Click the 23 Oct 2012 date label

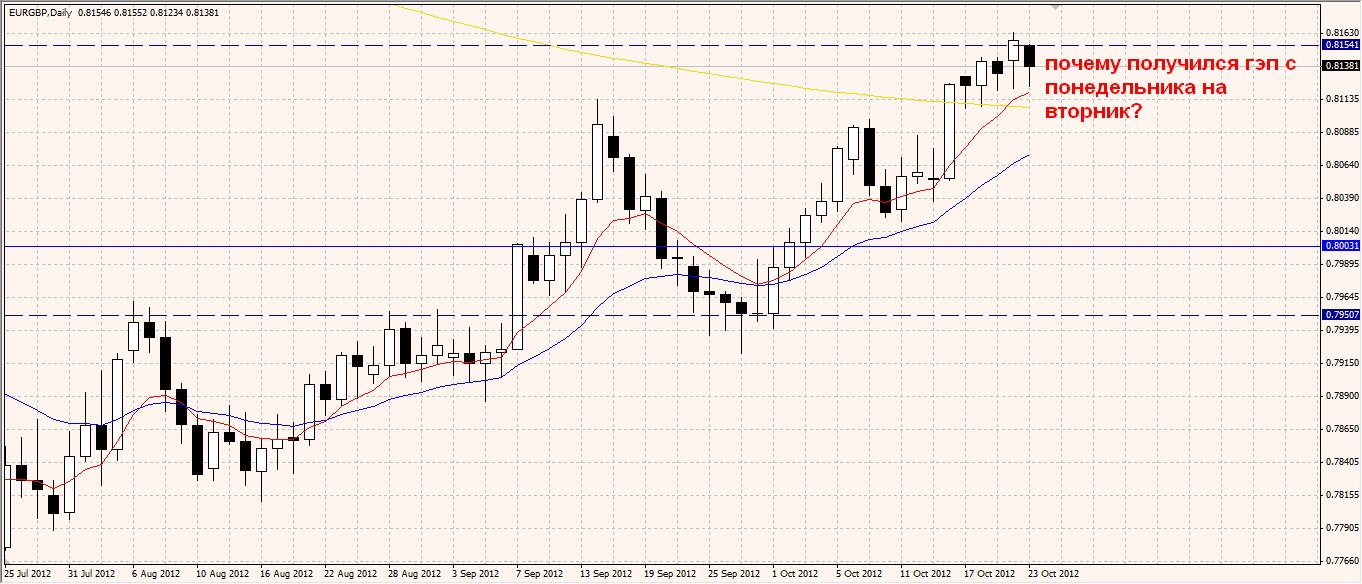click(1054, 575)
